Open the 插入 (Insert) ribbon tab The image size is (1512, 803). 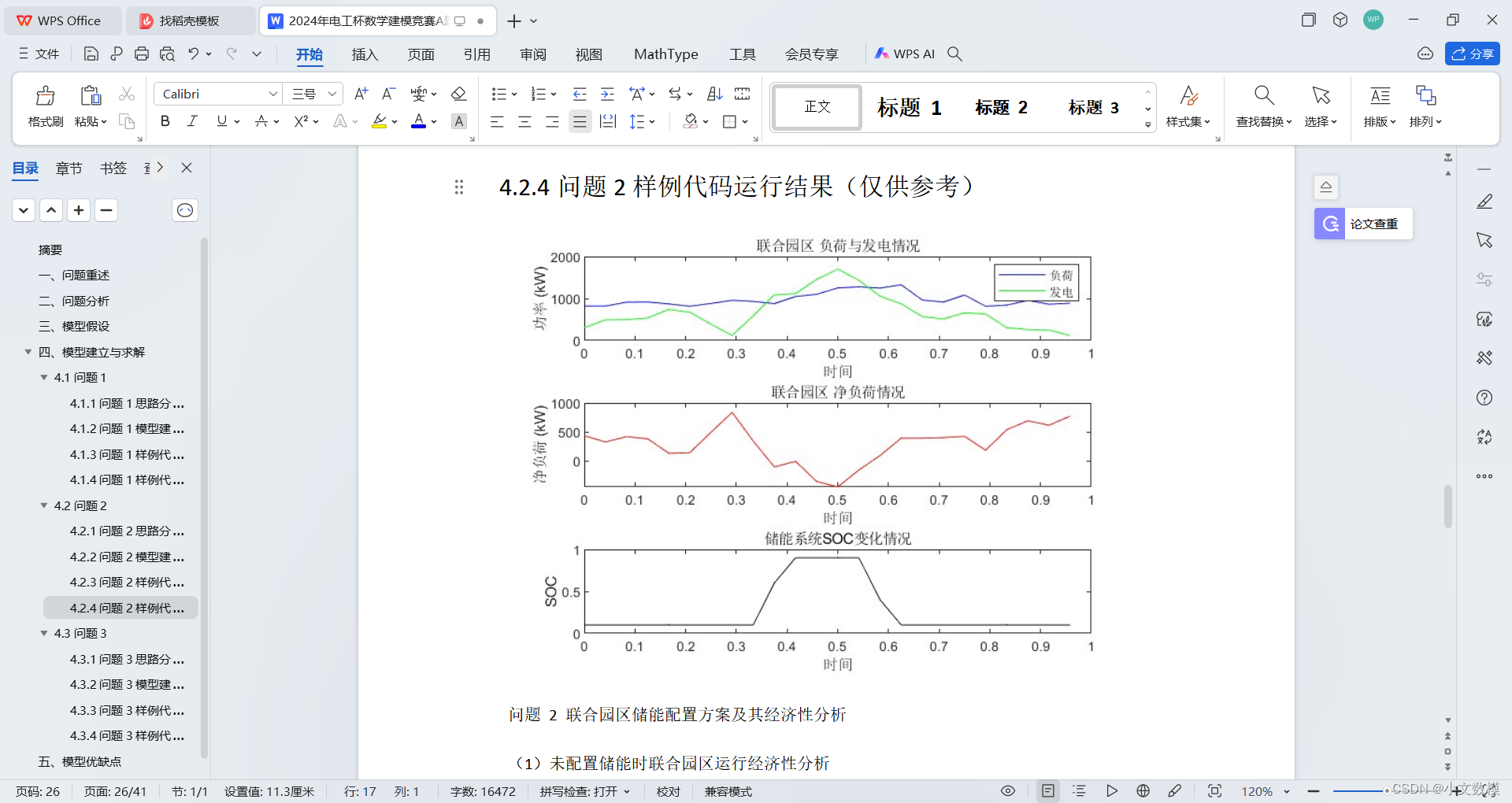[365, 54]
